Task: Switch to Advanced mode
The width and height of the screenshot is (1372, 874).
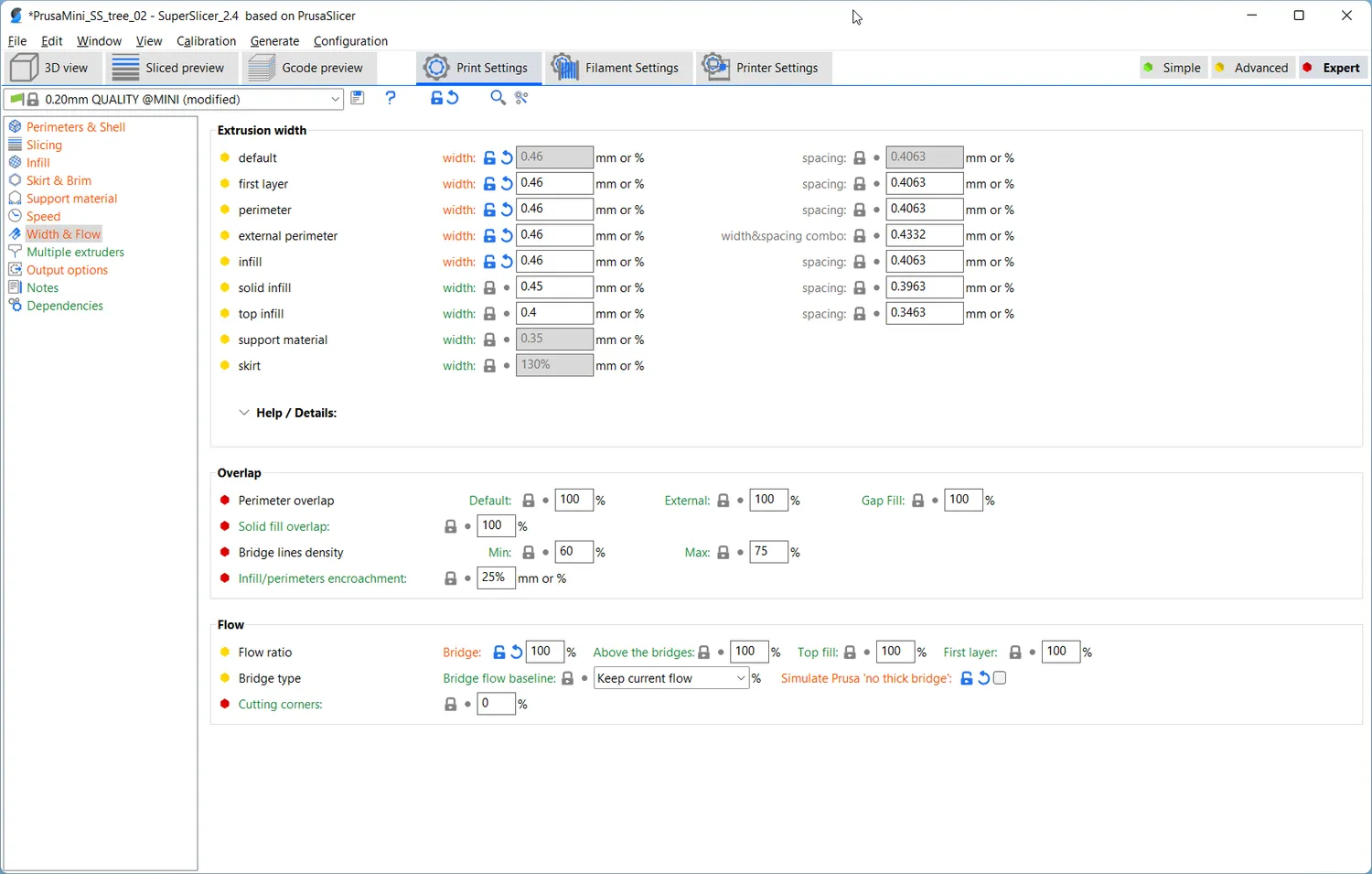Action: point(1252,68)
